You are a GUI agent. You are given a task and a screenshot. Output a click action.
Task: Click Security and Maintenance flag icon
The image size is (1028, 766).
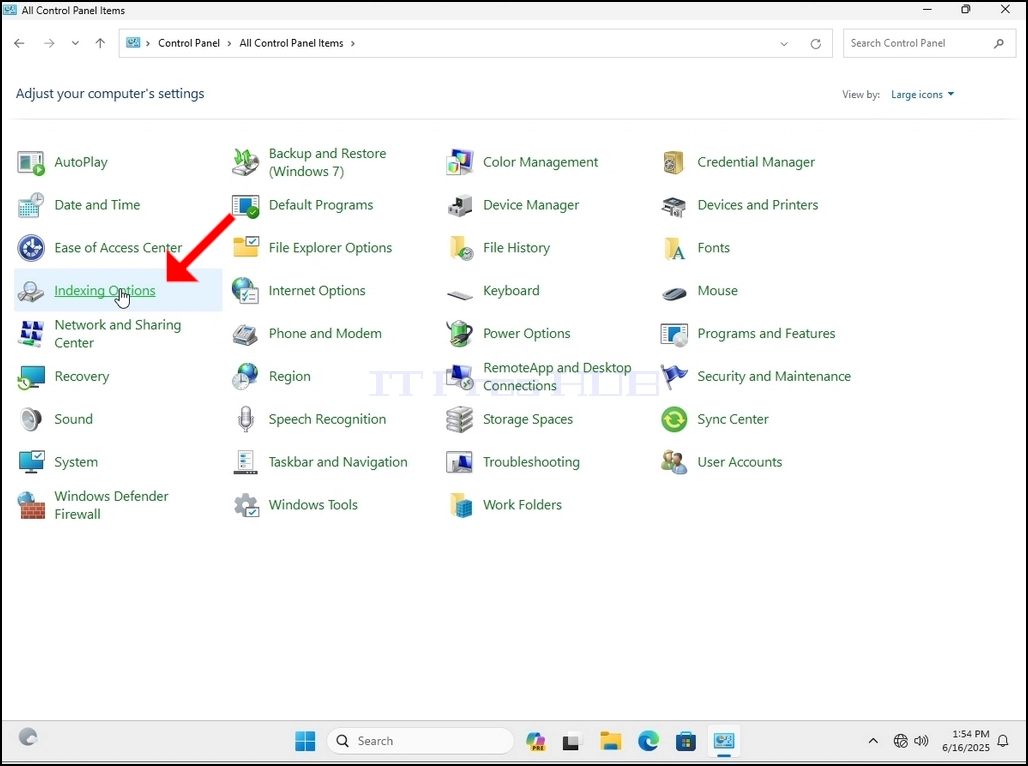click(x=674, y=376)
